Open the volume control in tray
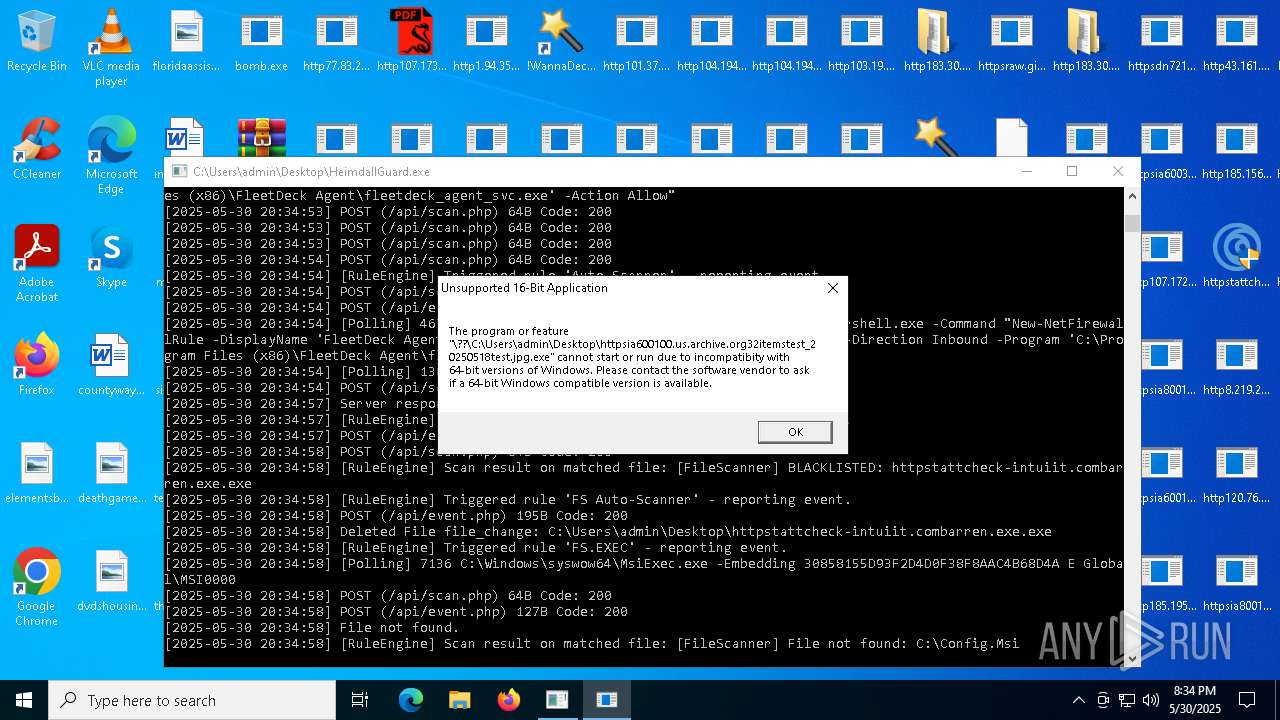This screenshot has width=1280, height=720. 1151,700
